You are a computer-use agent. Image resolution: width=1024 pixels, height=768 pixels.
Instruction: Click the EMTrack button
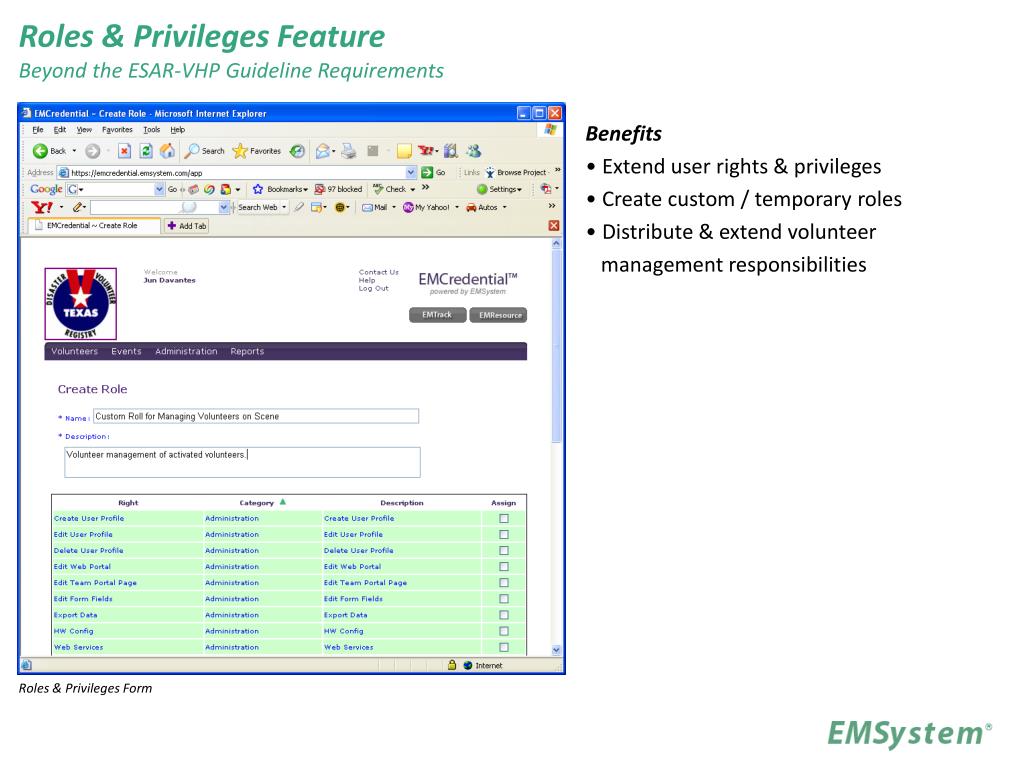[x=438, y=315]
